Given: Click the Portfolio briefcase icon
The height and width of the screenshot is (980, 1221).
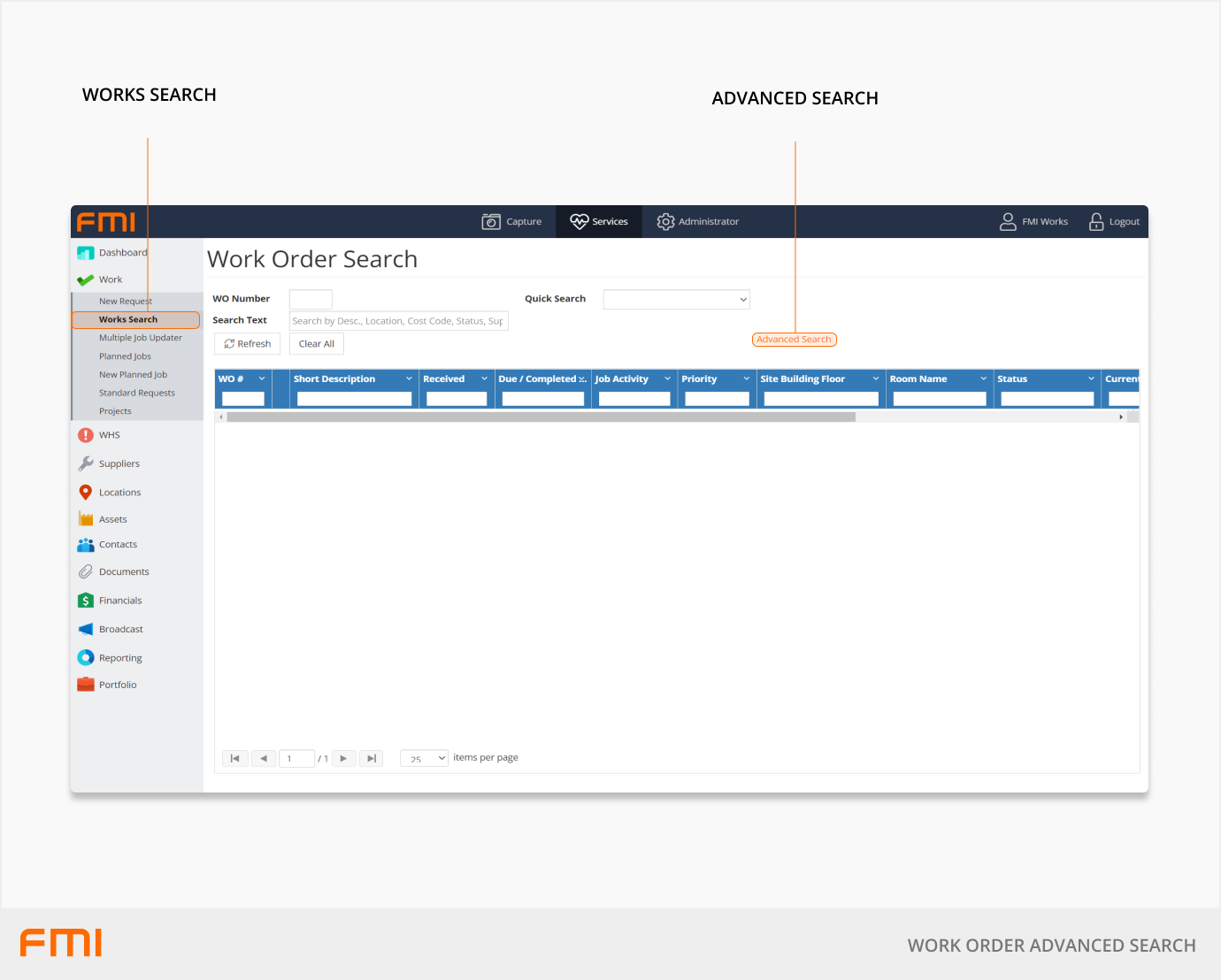Looking at the screenshot, I should click(86, 685).
